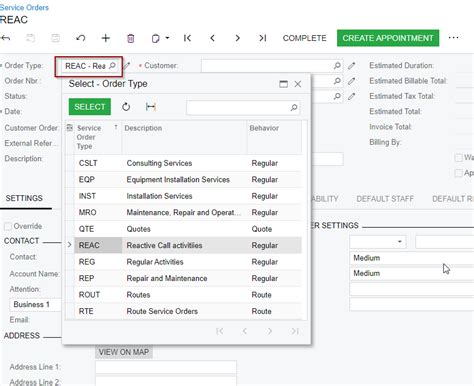The width and height of the screenshot is (474, 386).
Task: Click the pencil icon in Status row
Action: [351, 96]
